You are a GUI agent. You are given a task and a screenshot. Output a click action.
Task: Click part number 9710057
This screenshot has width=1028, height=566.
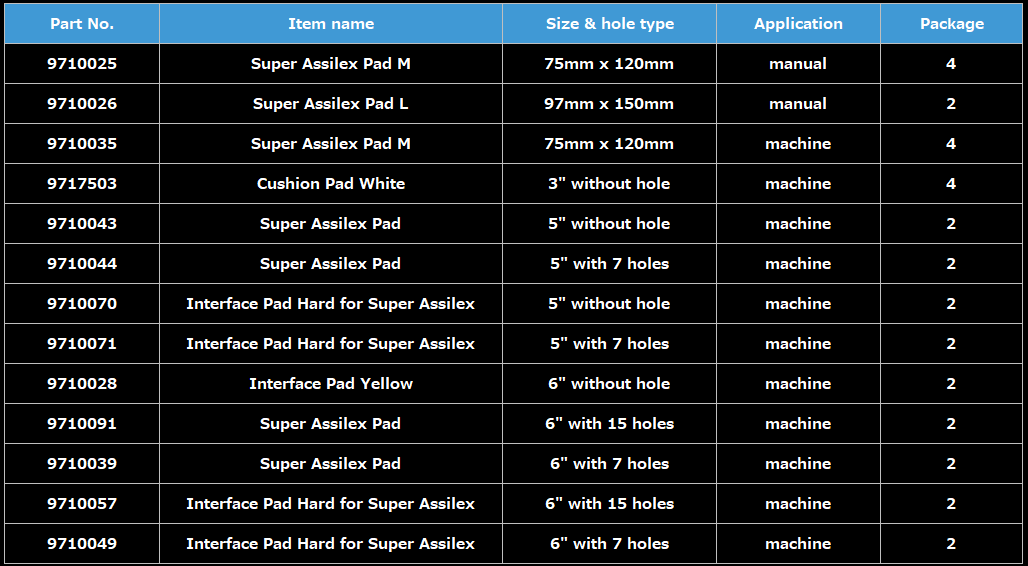pos(82,504)
